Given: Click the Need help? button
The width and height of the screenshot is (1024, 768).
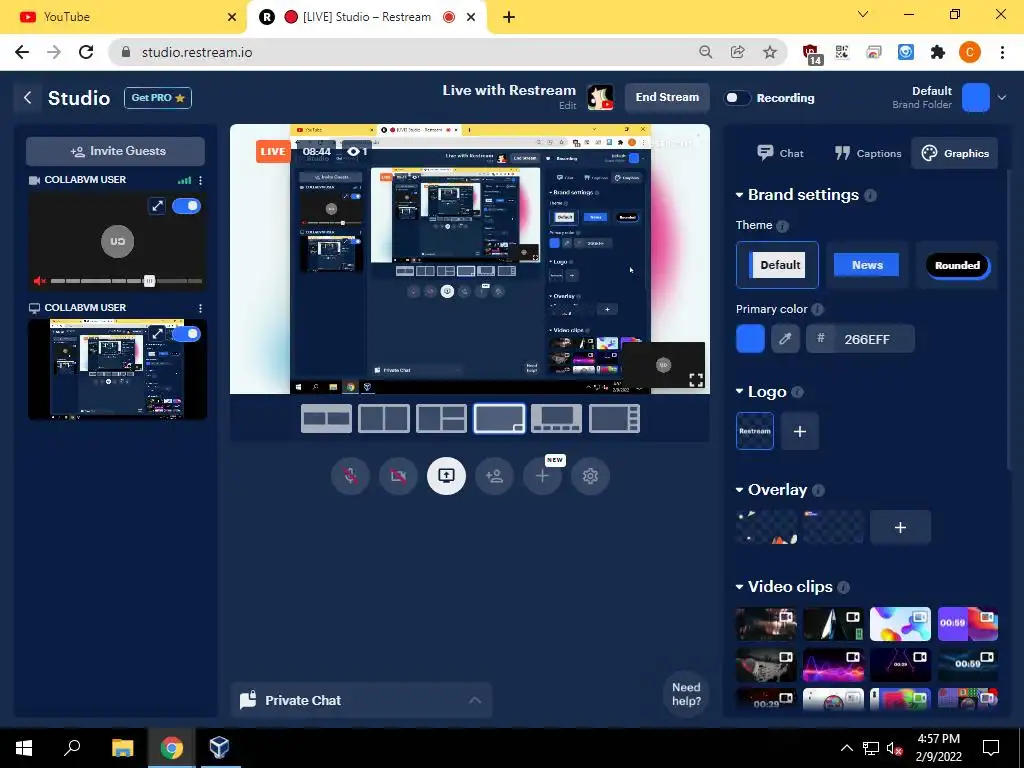Looking at the screenshot, I should (x=686, y=694).
